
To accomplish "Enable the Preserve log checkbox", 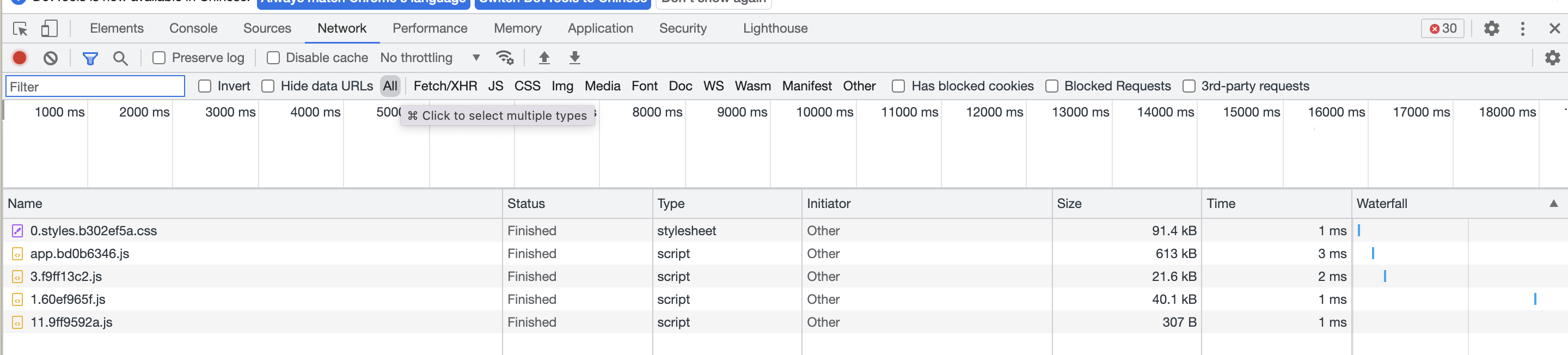I will click(x=159, y=58).
